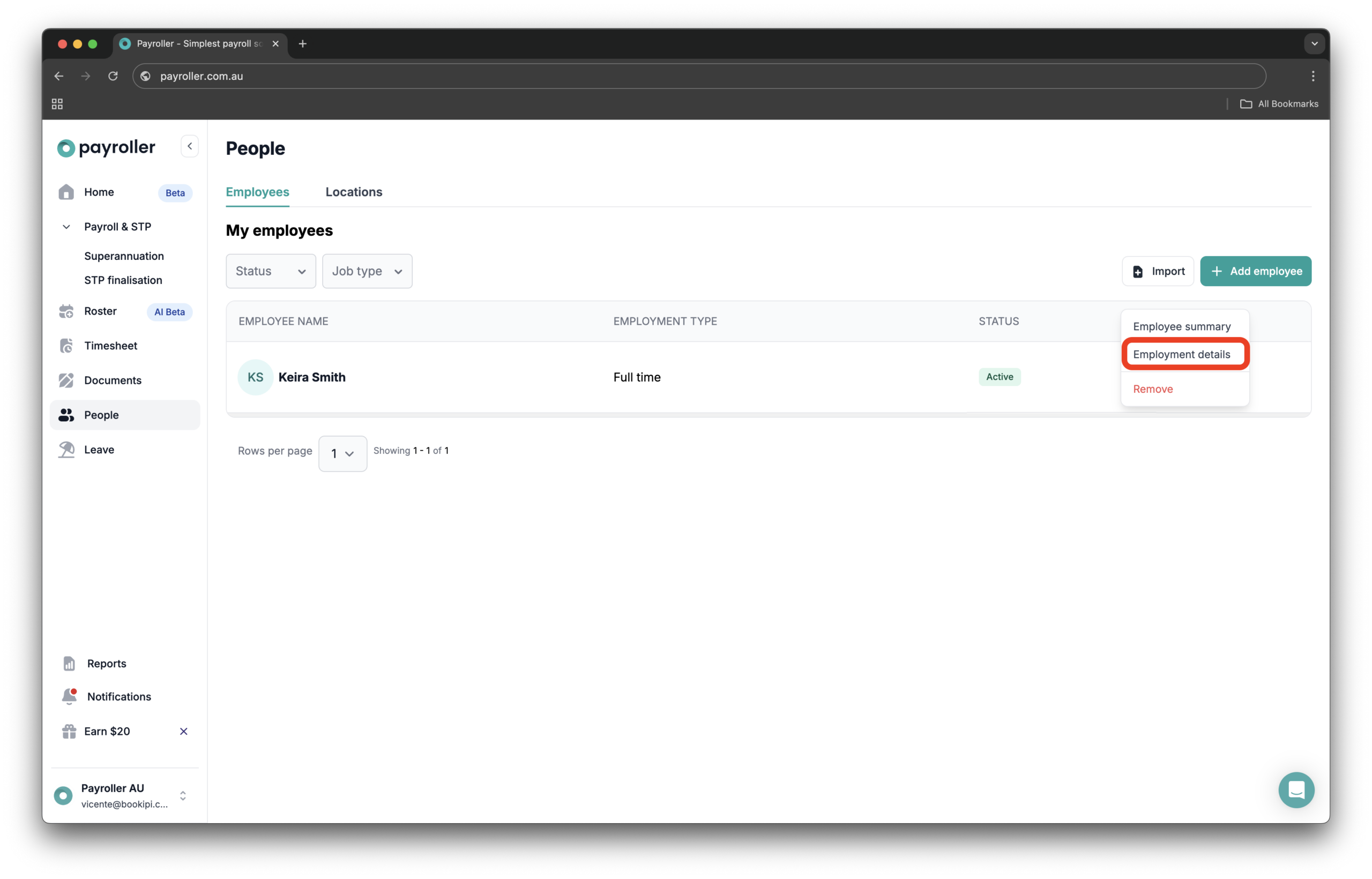
Task: Open the Job type filter dropdown
Action: coord(367,271)
